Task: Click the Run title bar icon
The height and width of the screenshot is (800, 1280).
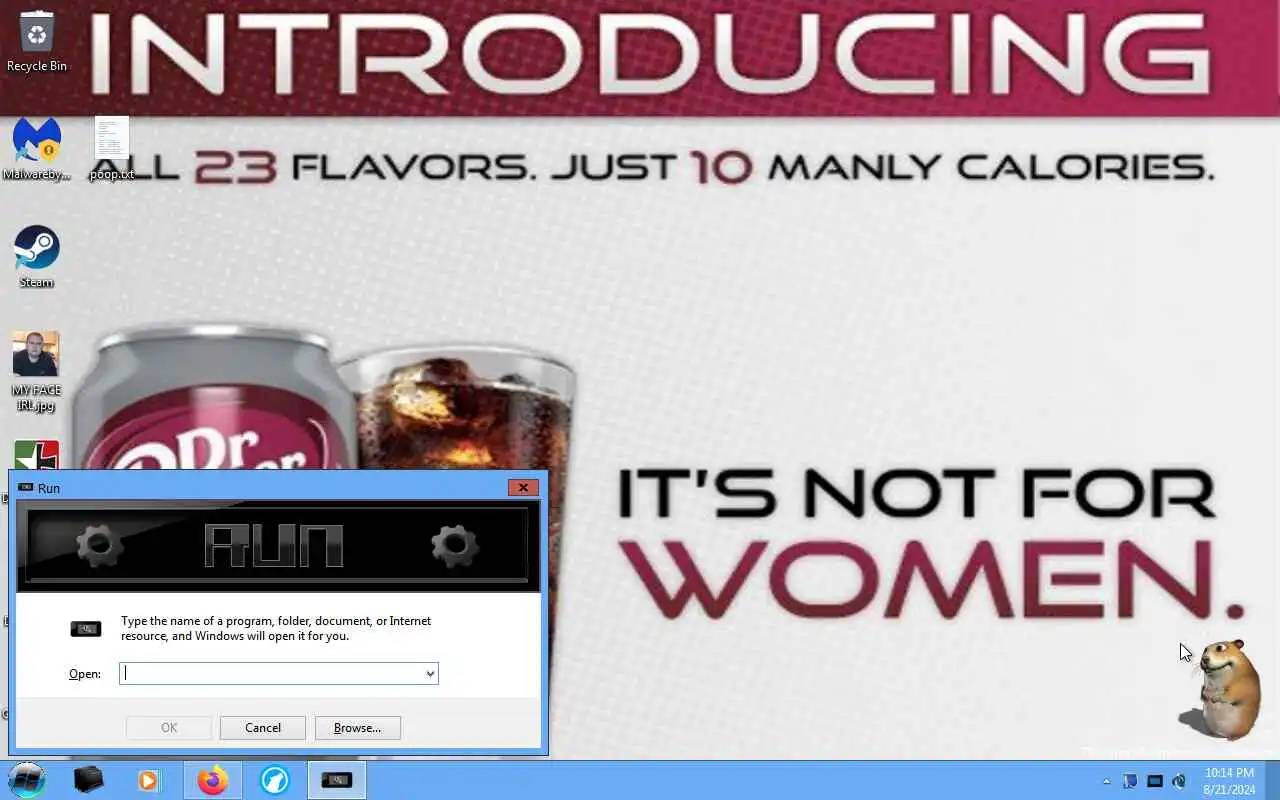Action: 26,487
